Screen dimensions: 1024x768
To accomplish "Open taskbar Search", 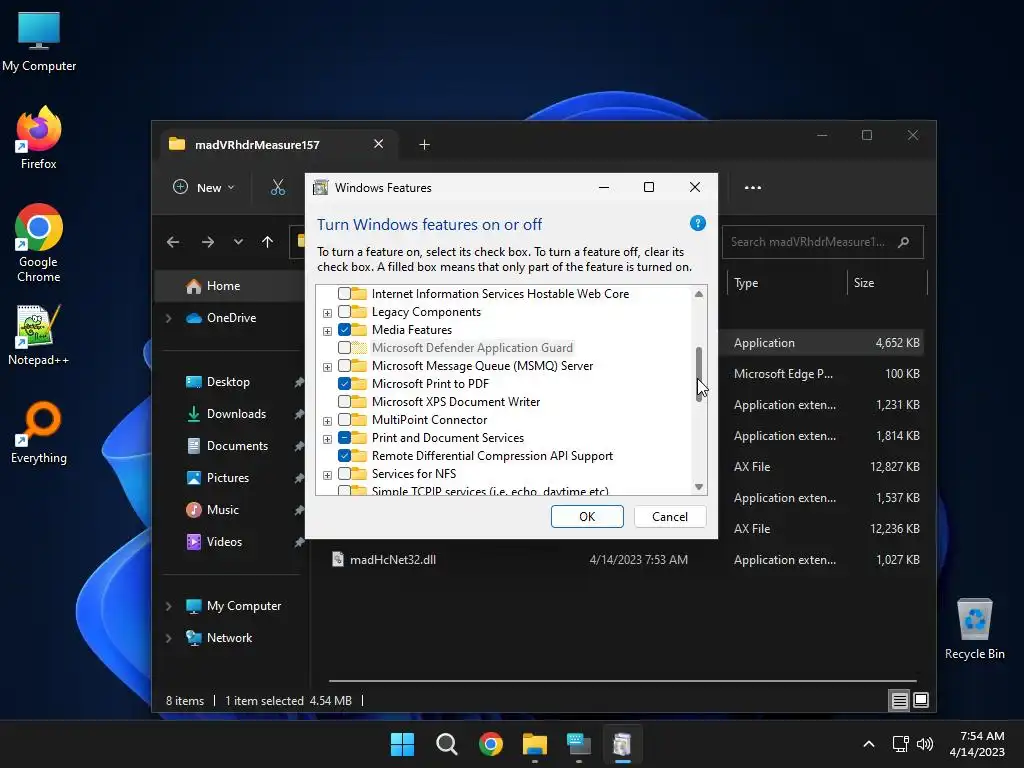I will tap(447, 744).
